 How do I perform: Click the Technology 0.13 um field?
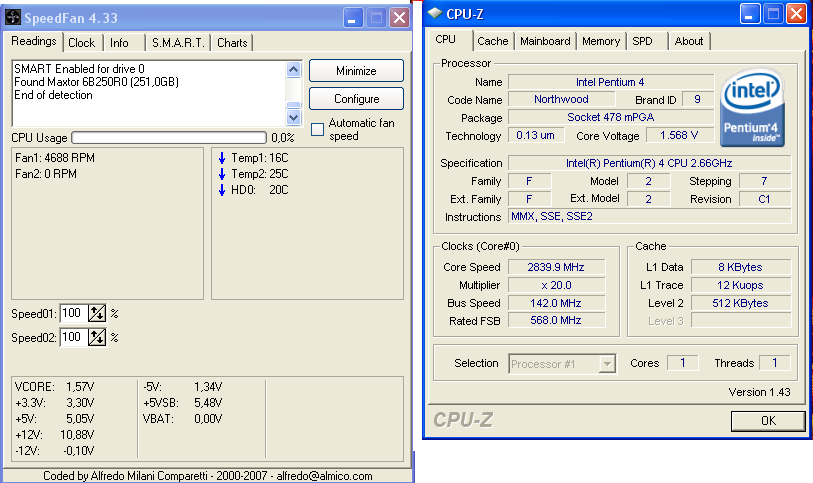(x=536, y=135)
